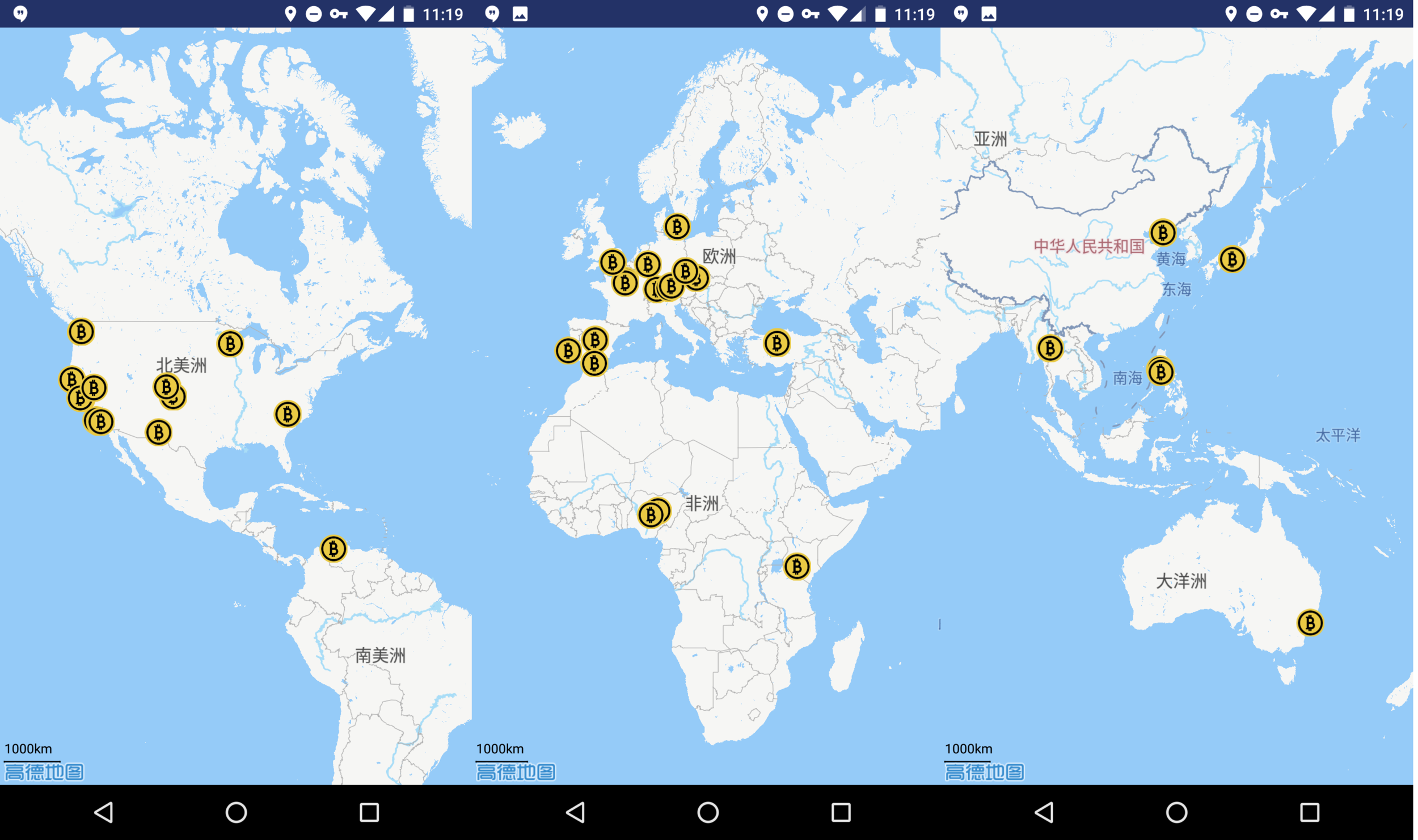1418x840 pixels.
Task: Tap the 南海 map label
Action: (1128, 378)
